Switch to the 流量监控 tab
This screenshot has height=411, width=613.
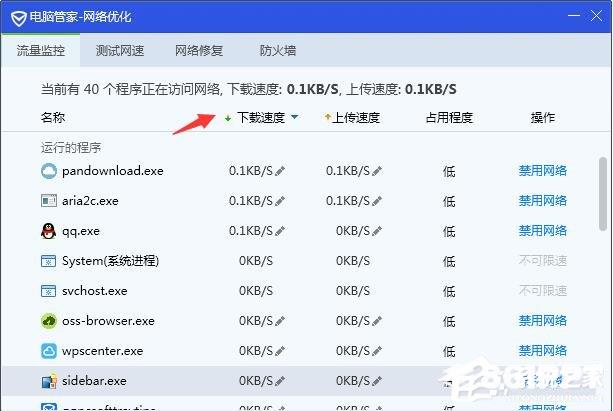[41, 50]
